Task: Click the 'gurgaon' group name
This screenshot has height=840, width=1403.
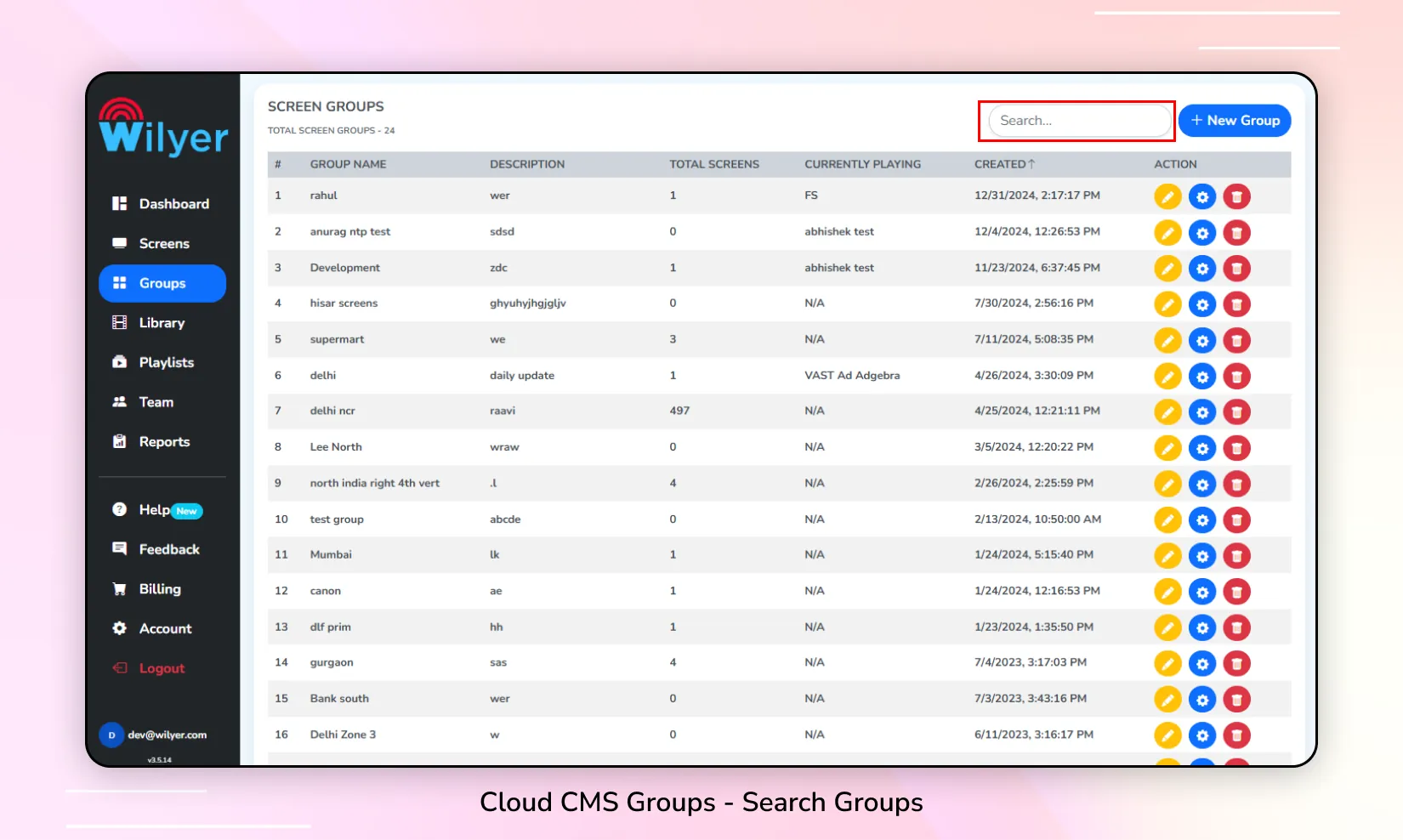Action: pyautogui.click(x=332, y=662)
